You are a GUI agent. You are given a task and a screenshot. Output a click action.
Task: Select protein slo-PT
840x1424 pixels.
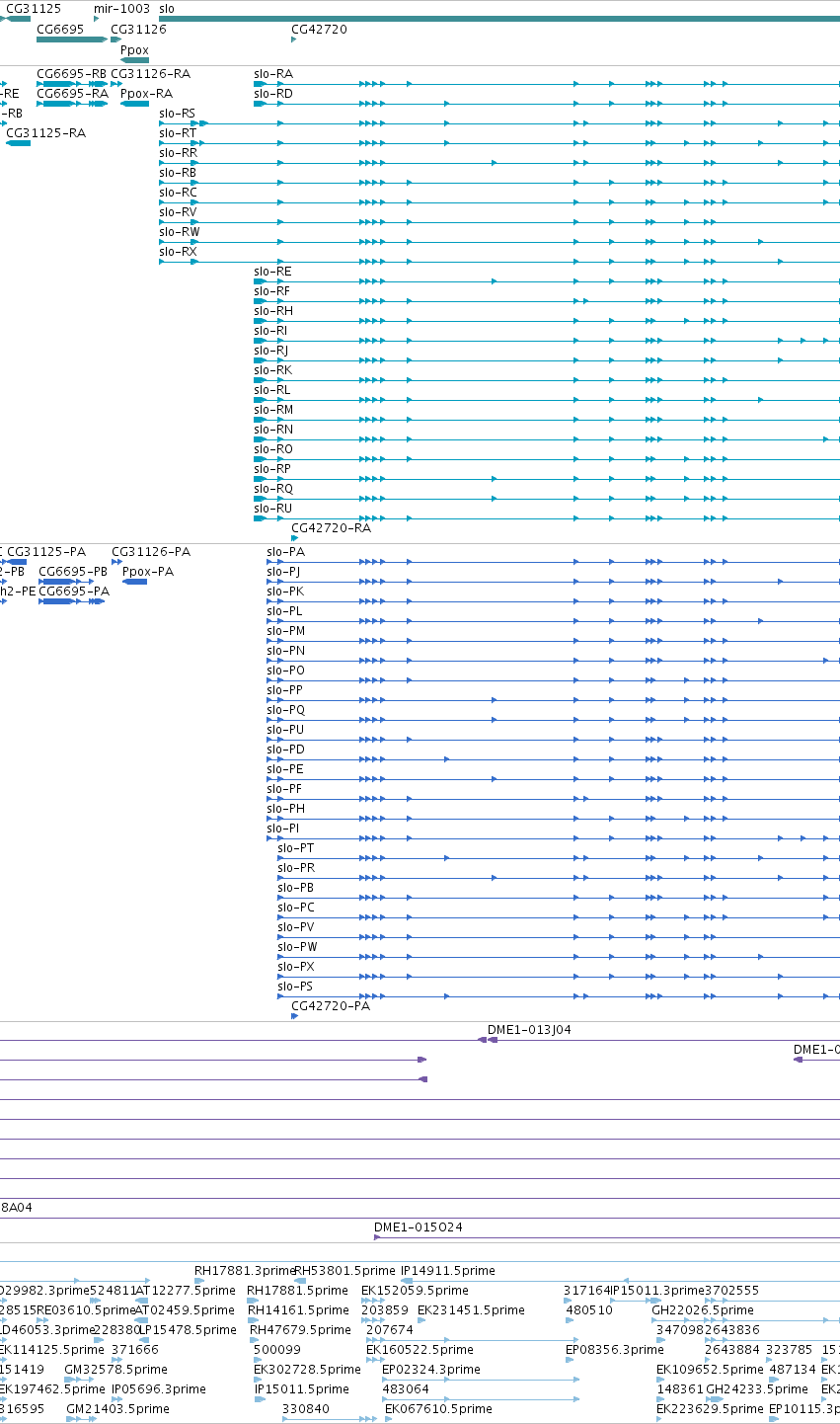point(296,848)
